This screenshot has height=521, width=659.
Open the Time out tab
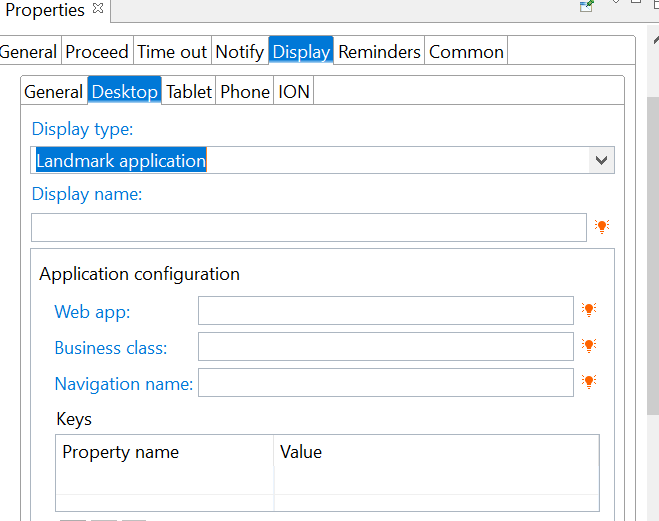coord(172,52)
